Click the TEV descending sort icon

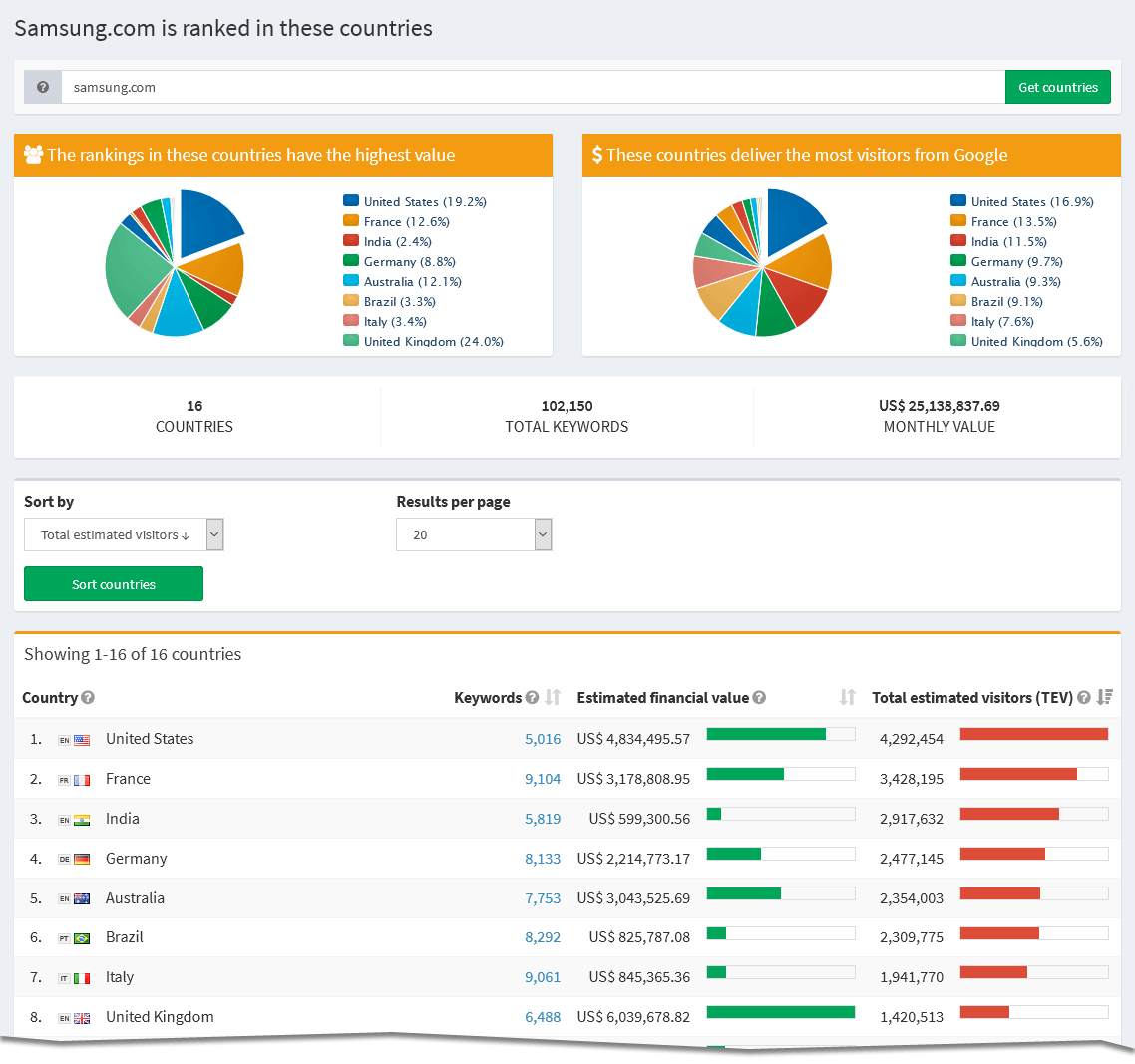1104,698
